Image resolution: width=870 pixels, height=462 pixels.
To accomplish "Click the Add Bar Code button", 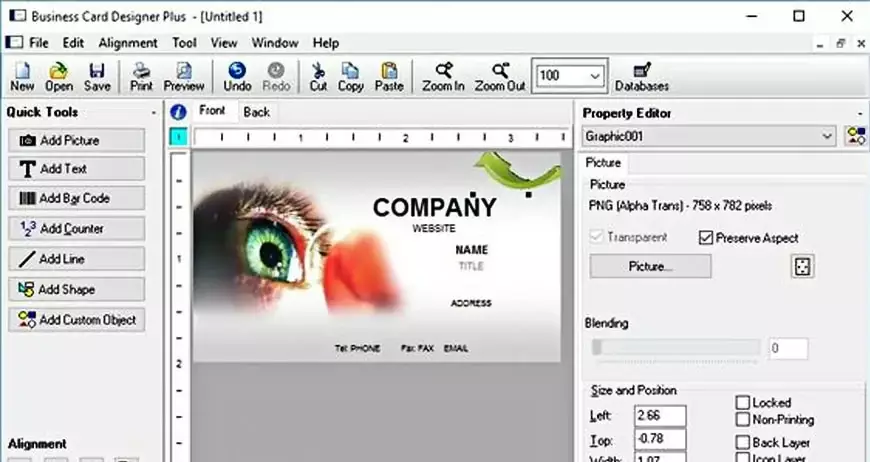I will point(76,198).
